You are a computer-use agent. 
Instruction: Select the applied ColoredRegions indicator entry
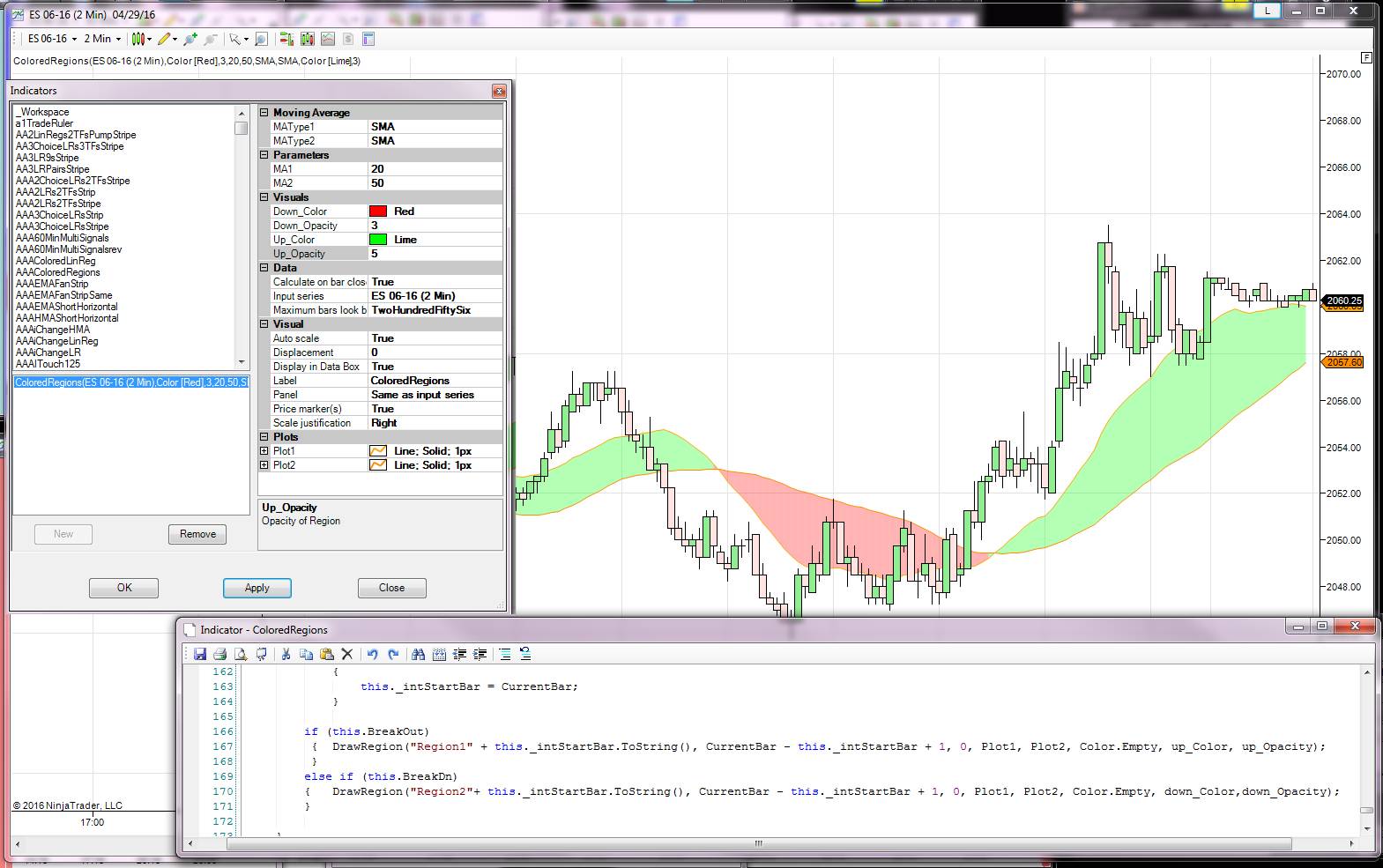[x=131, y=382]
